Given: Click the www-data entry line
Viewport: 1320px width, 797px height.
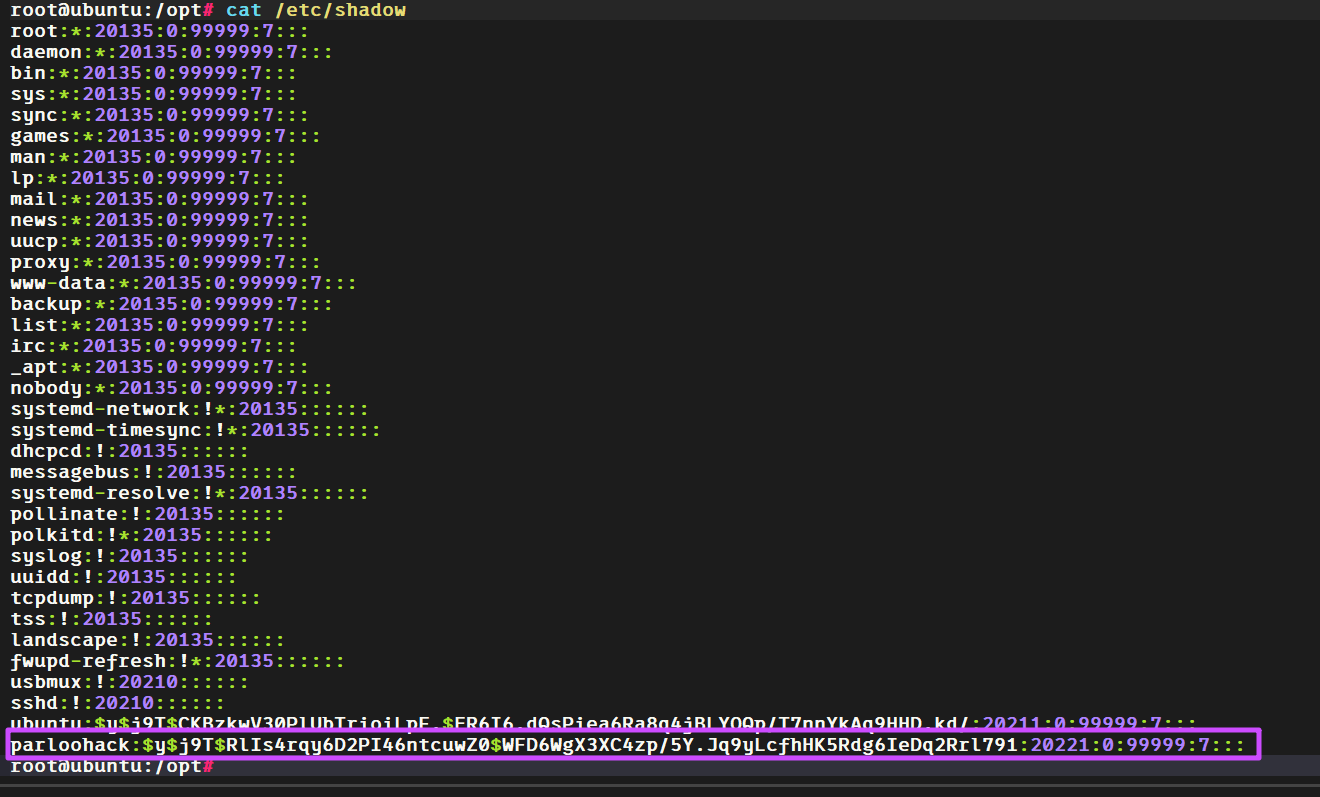Looking at the screenshot, I should coord(183,283).
